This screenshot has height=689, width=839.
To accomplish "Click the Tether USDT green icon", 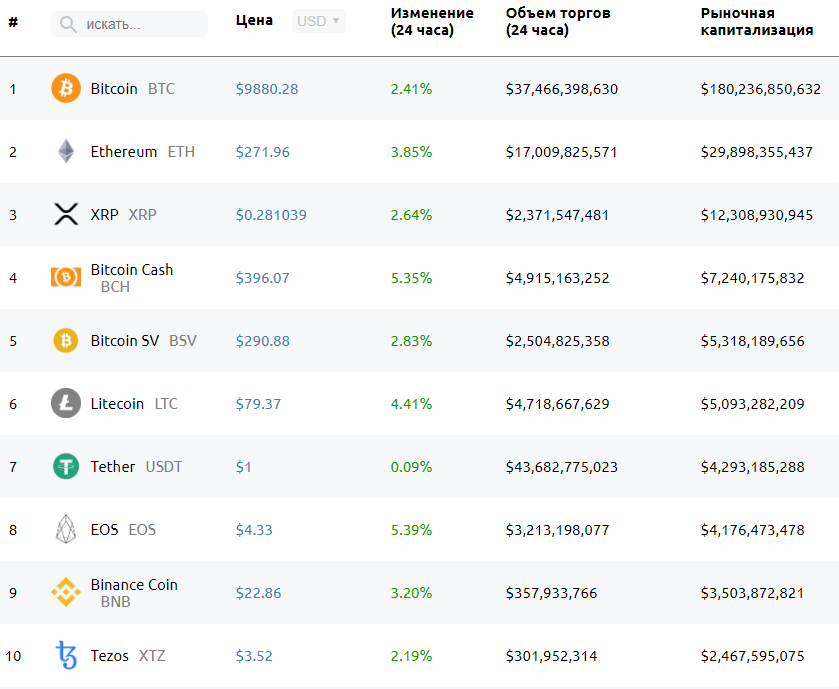I will click(x=66, y=466).
